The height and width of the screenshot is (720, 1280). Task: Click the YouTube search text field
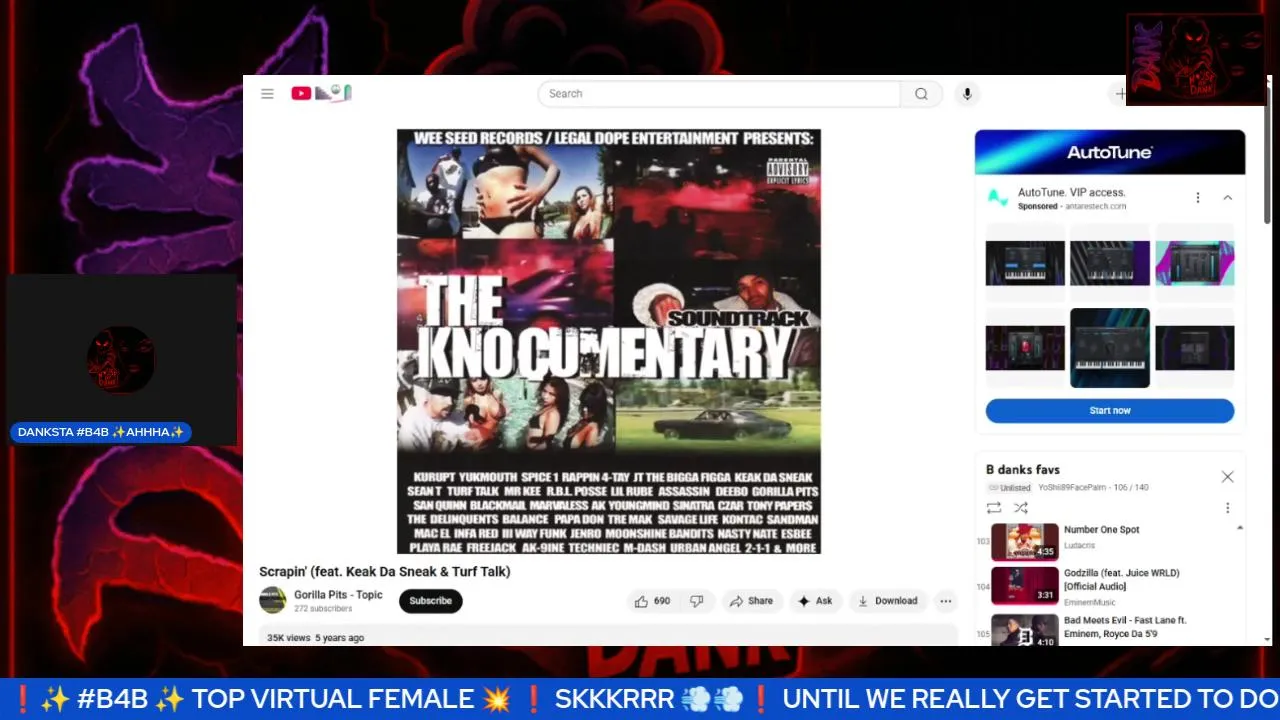pos(719,94)
